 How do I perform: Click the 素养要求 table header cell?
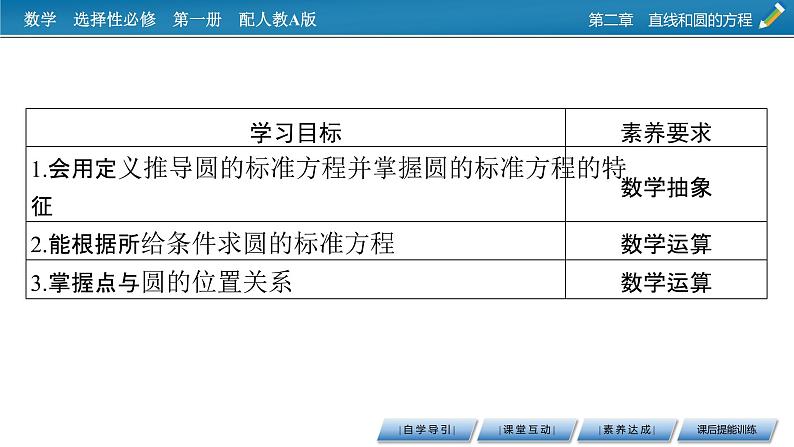(x=665, y=132)
